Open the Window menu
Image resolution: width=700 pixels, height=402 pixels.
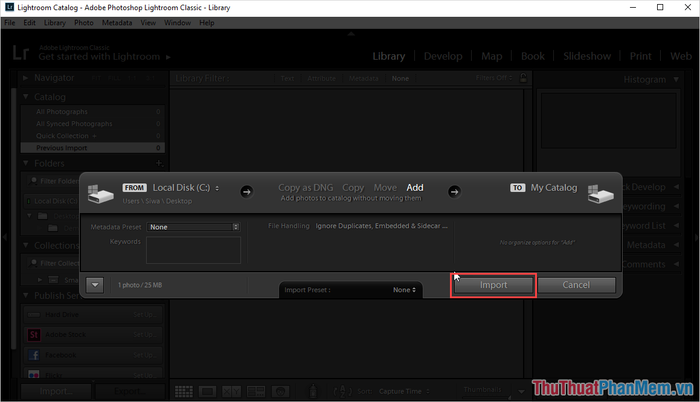(177, 23)
